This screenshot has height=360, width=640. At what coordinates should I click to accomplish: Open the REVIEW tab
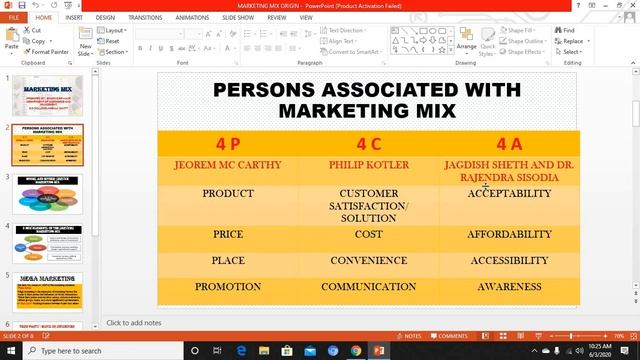277,18
